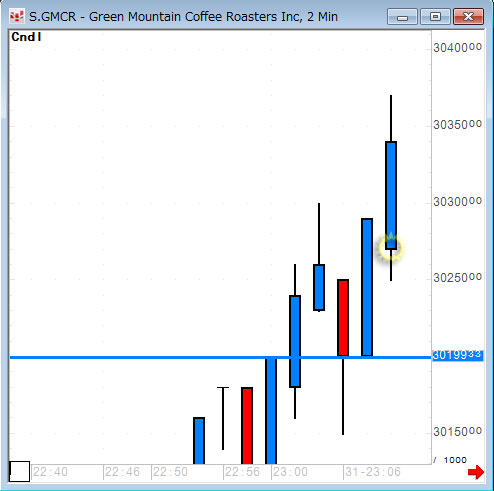Click the white square box at bottom-left corner
This screenshot has height=491, width=494.
coord(19,471)
